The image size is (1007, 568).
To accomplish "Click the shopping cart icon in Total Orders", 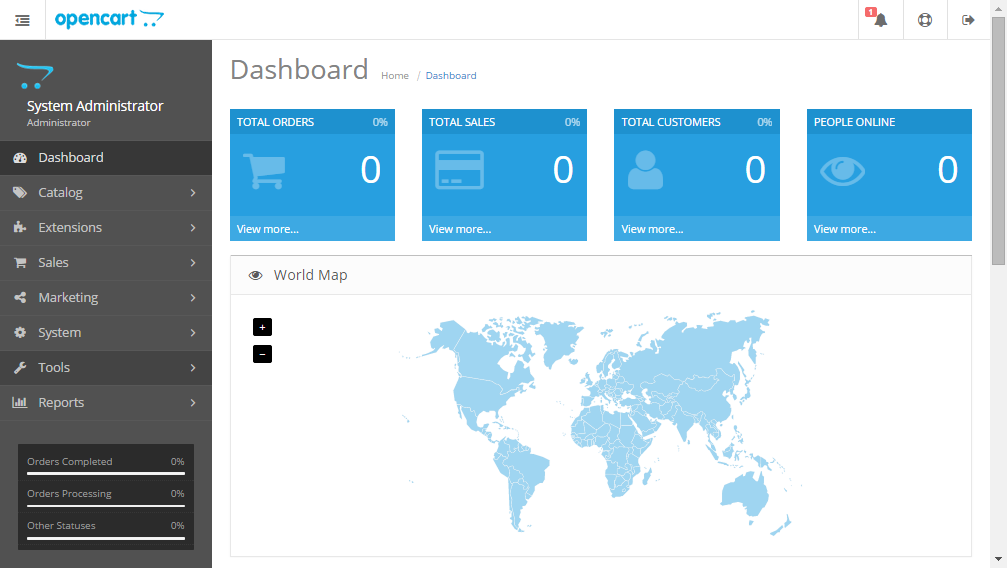I will tap(264, 170).
